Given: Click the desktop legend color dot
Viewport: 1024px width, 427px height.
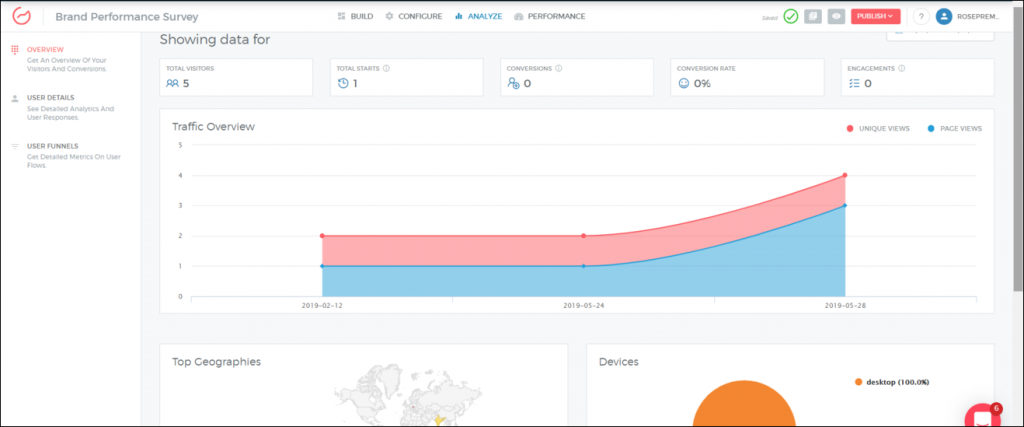Looking at the screenshot, I should pos(858,382).
